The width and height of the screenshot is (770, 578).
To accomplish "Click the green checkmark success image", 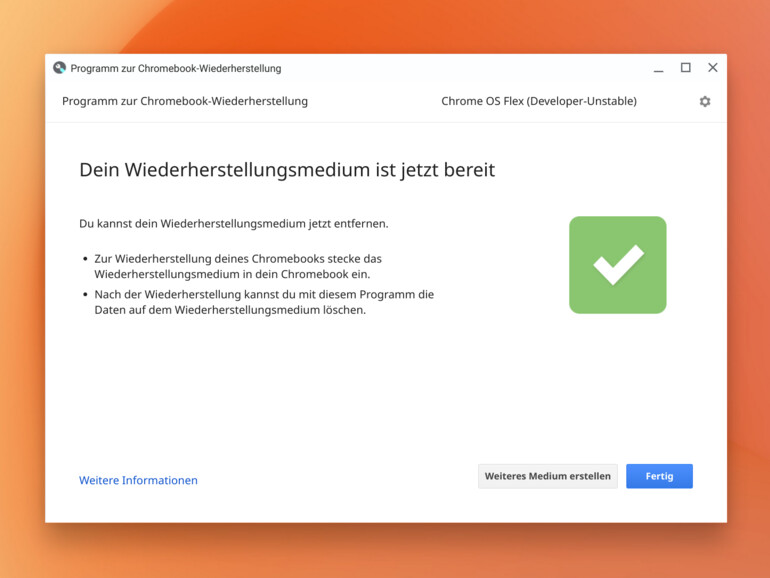I will coord(618,265).
